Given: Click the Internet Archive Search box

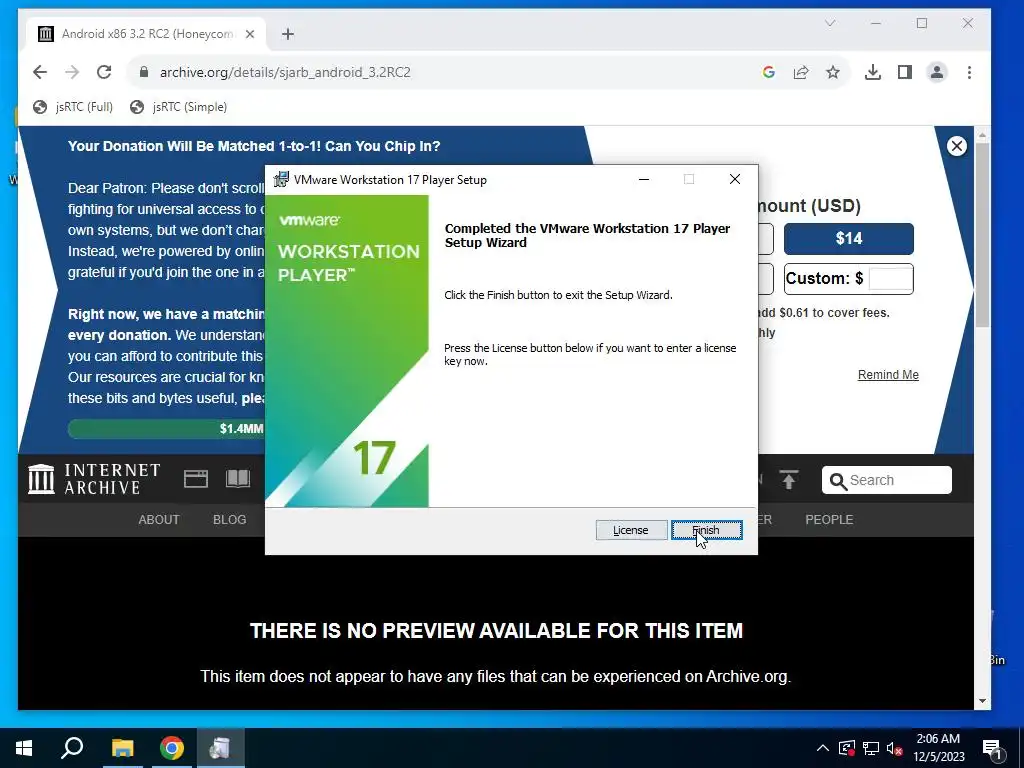Looking at the screenshot, I should pos(886,480).
